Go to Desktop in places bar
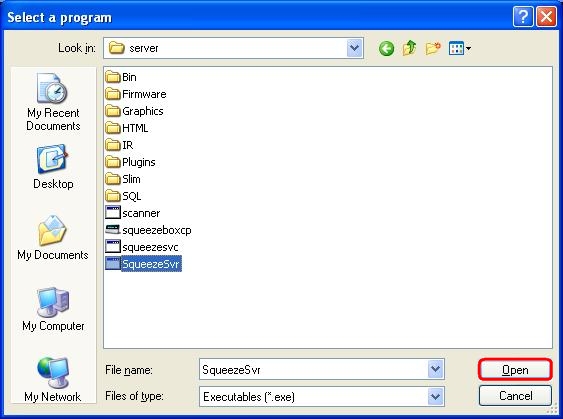Screen dimensions: 563x419 coord(53,167)
